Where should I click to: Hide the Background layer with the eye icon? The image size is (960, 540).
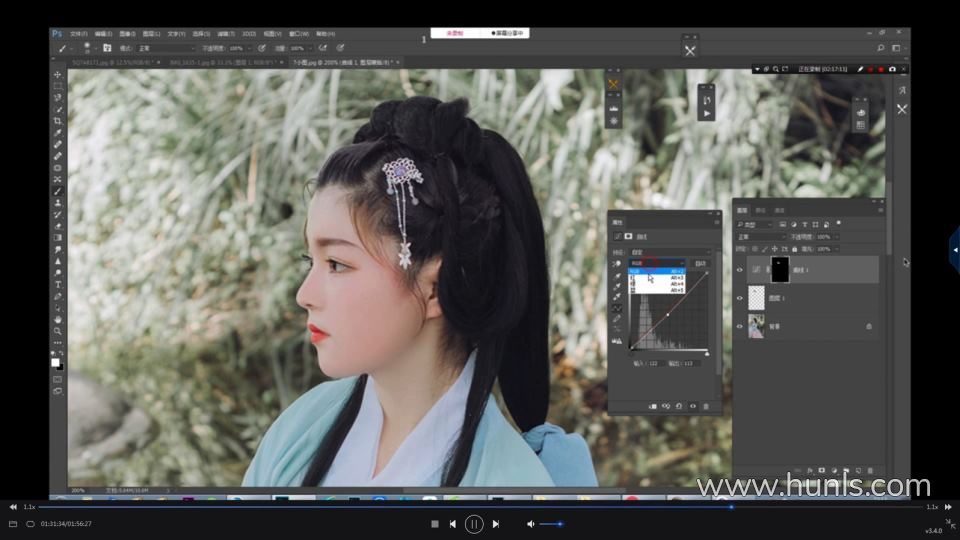click(740, 326)
